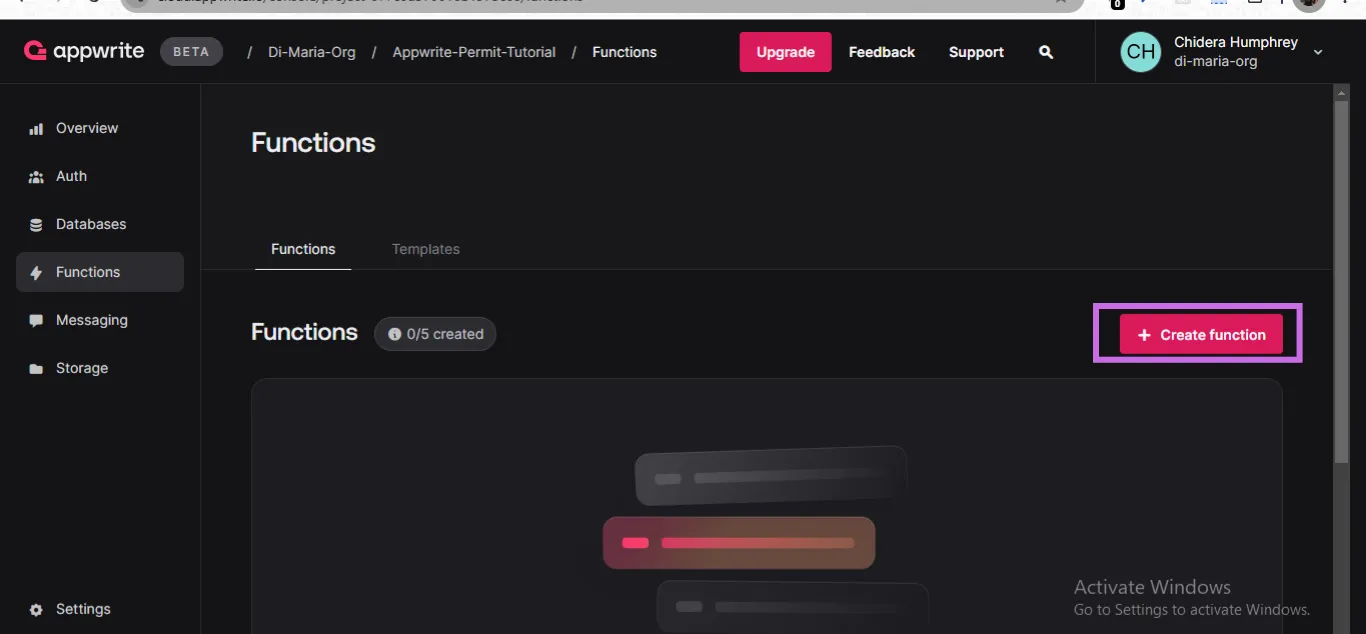Viewport: 1366px width, 634px height.
Task: Go to Di-Maria-Org breadcrumb
Action: click(x=312, y=52)
